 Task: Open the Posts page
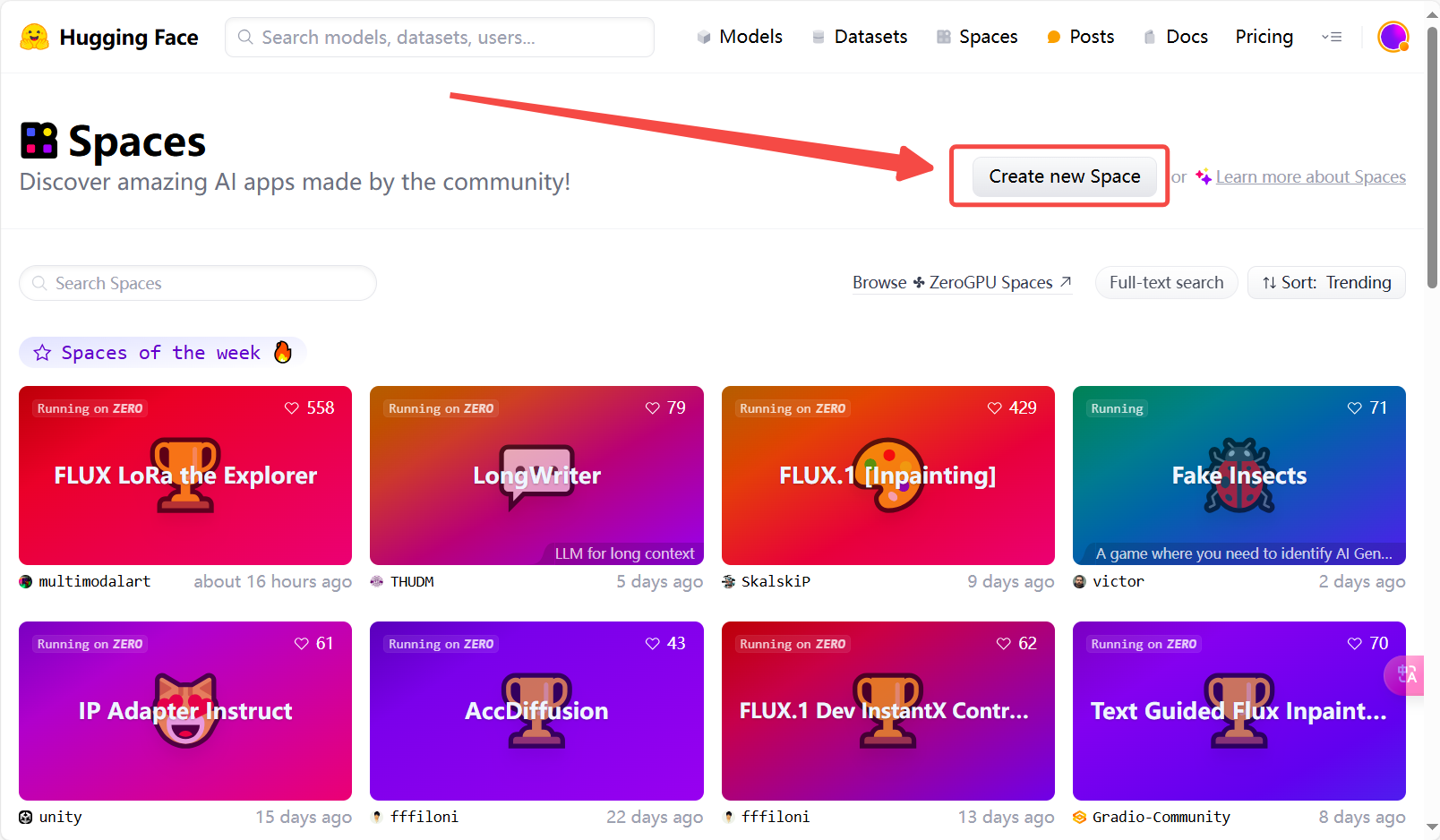(x=1081, y=37)
